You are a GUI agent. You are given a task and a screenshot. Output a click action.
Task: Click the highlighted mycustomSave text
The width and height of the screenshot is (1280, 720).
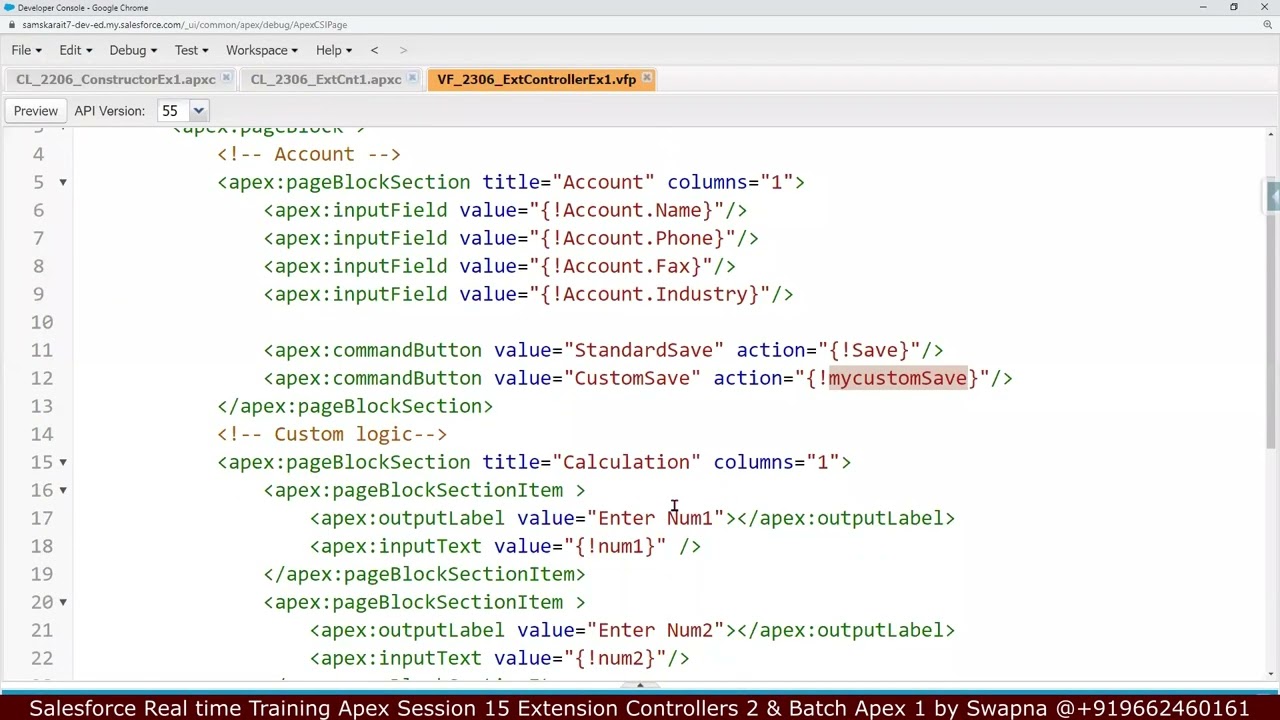click(x=897, y=378)
